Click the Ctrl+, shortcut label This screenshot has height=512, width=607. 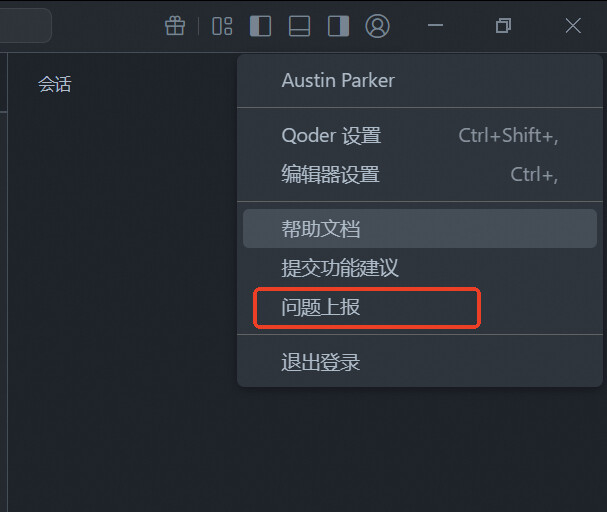(x=534, y=175)
